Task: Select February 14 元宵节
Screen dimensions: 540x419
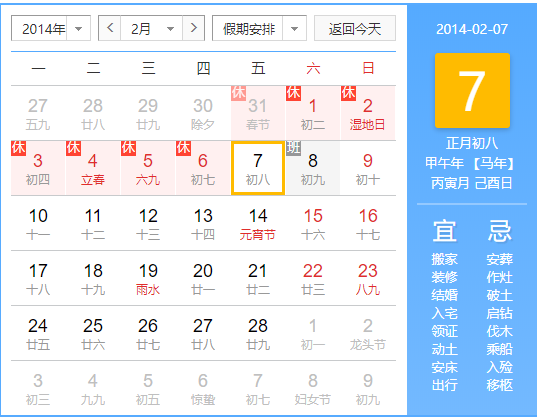Action: coord(258,223)
